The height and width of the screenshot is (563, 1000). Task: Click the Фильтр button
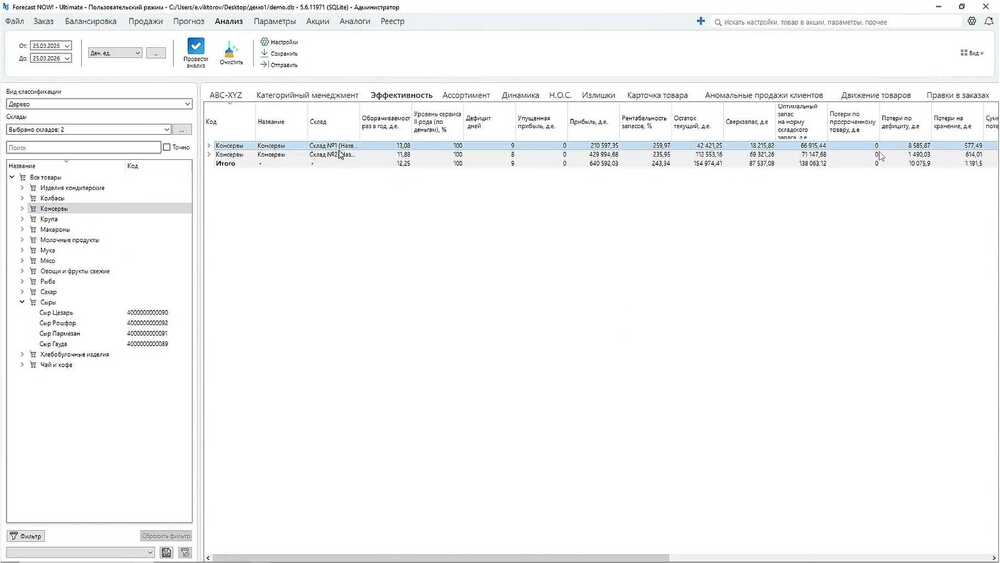pos(26,536)
